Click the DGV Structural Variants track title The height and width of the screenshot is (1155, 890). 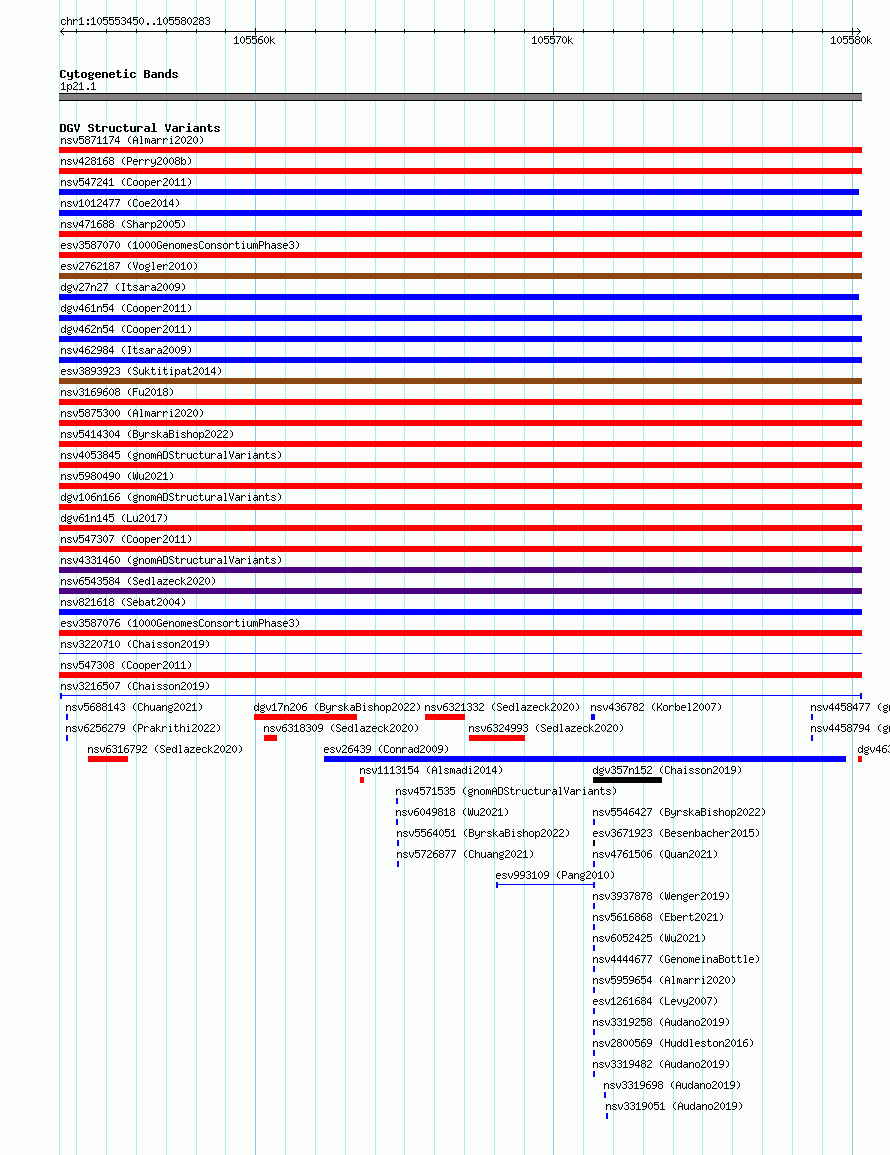[x=140, y=128]
